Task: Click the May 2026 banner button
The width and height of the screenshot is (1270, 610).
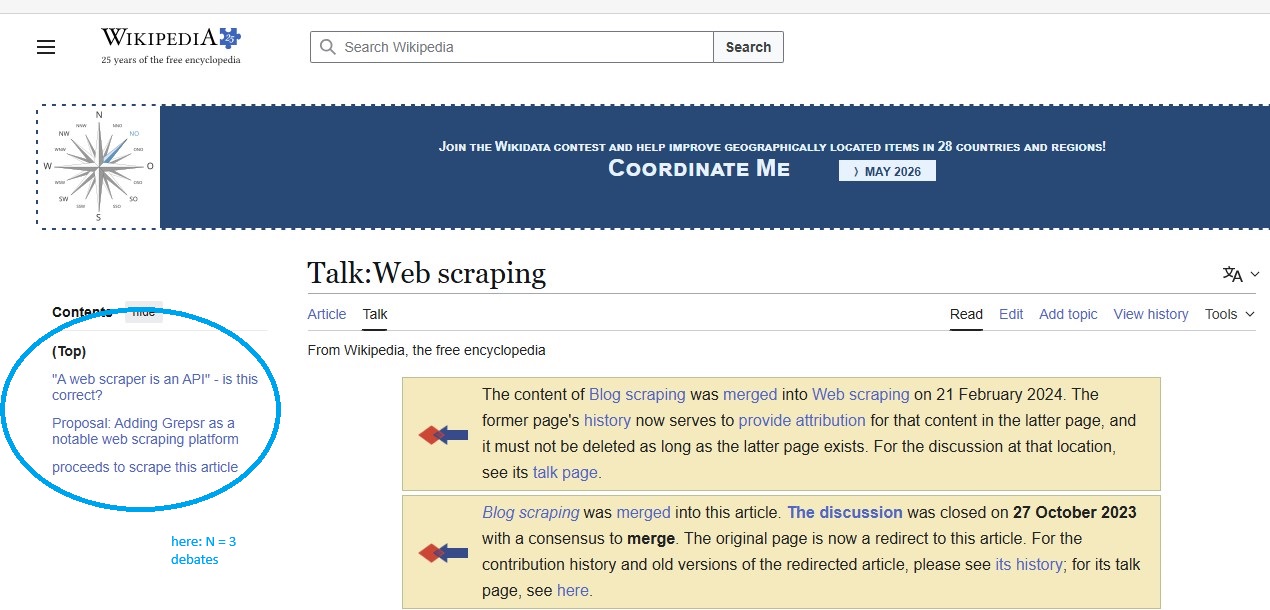Action: [887, 171]
